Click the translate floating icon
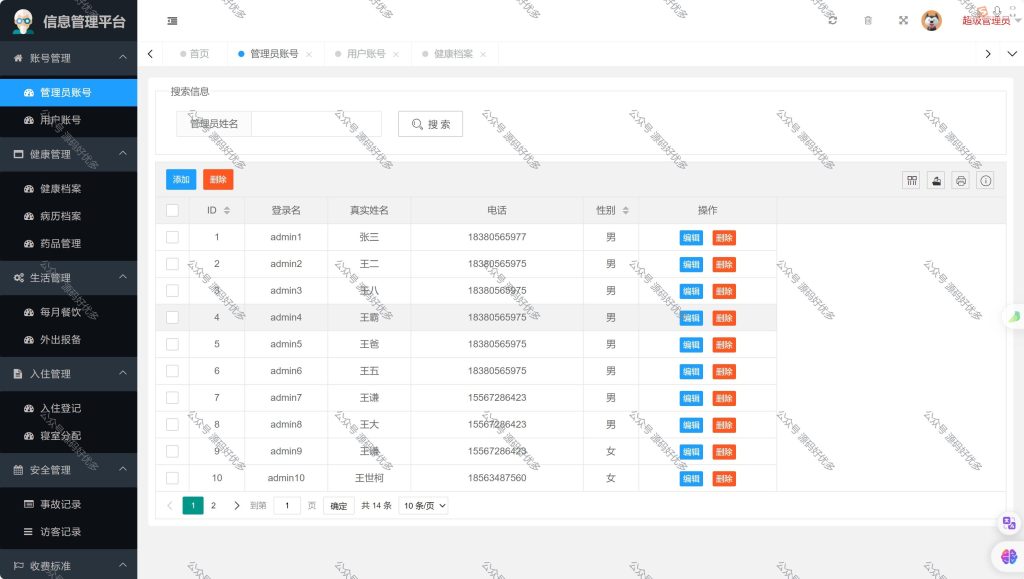 (1009, 523)
